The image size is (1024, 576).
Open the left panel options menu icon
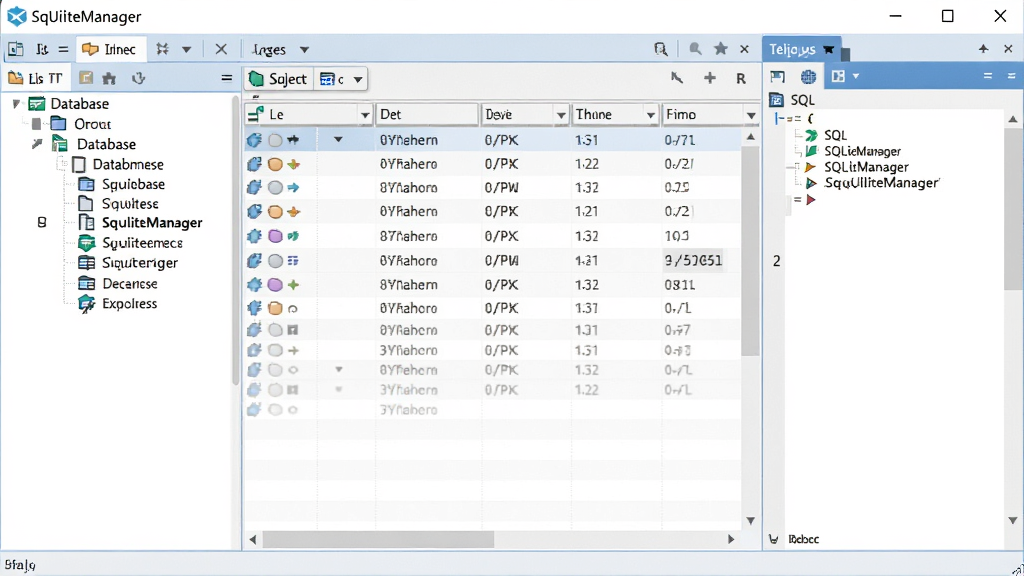pos(226,78)
